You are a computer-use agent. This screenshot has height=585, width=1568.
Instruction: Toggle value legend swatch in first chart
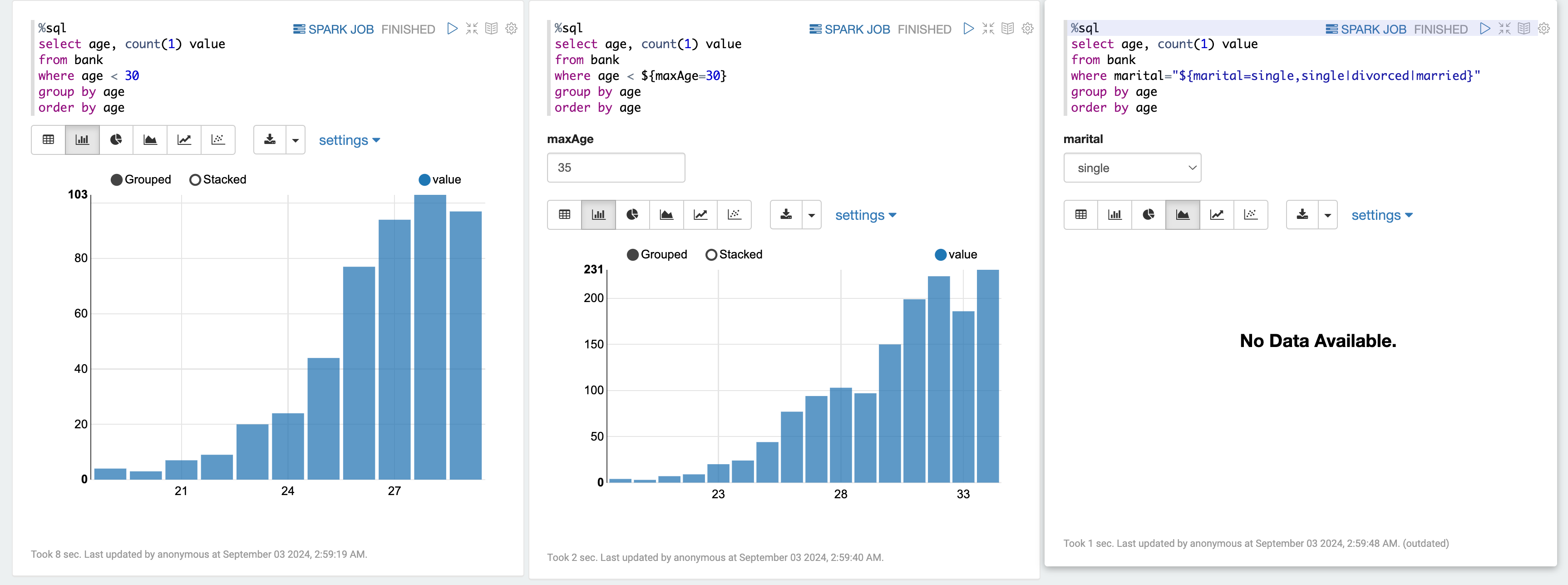424,180
